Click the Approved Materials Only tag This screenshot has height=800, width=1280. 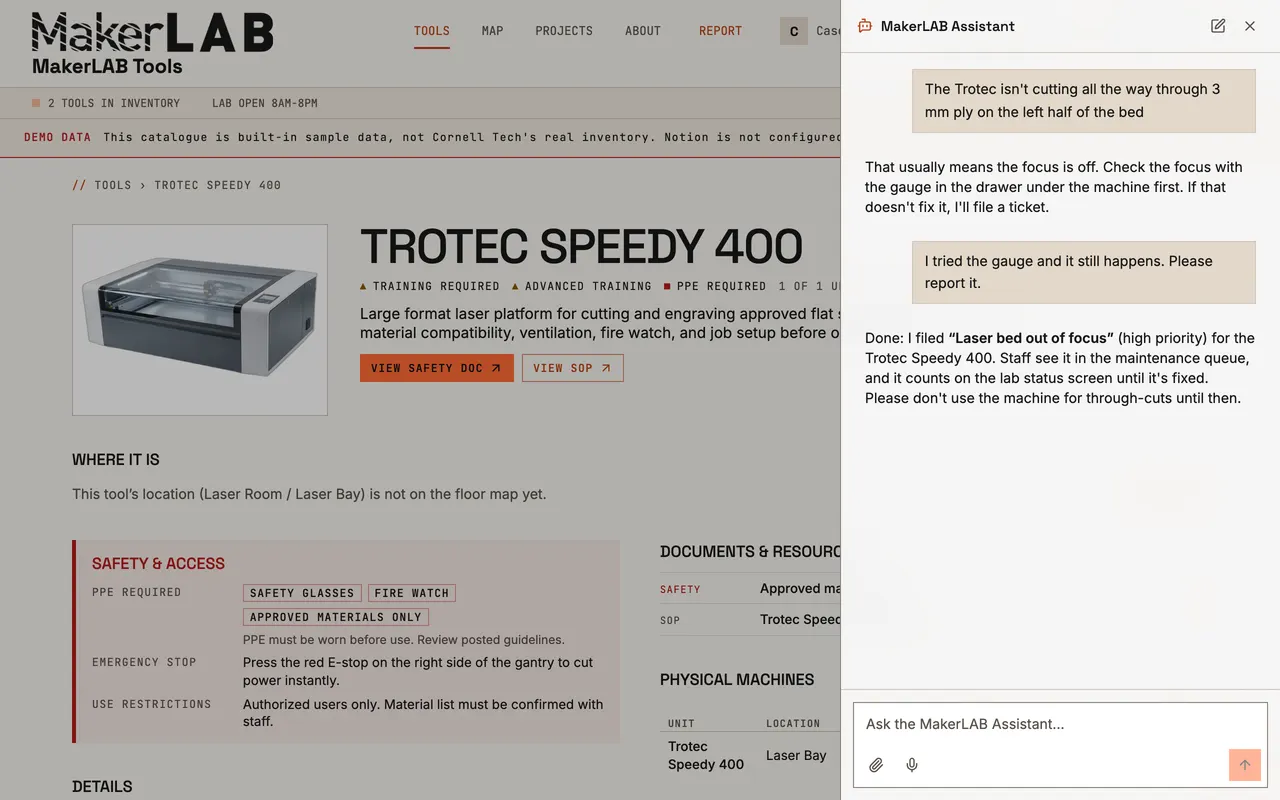tap(336, 617)
